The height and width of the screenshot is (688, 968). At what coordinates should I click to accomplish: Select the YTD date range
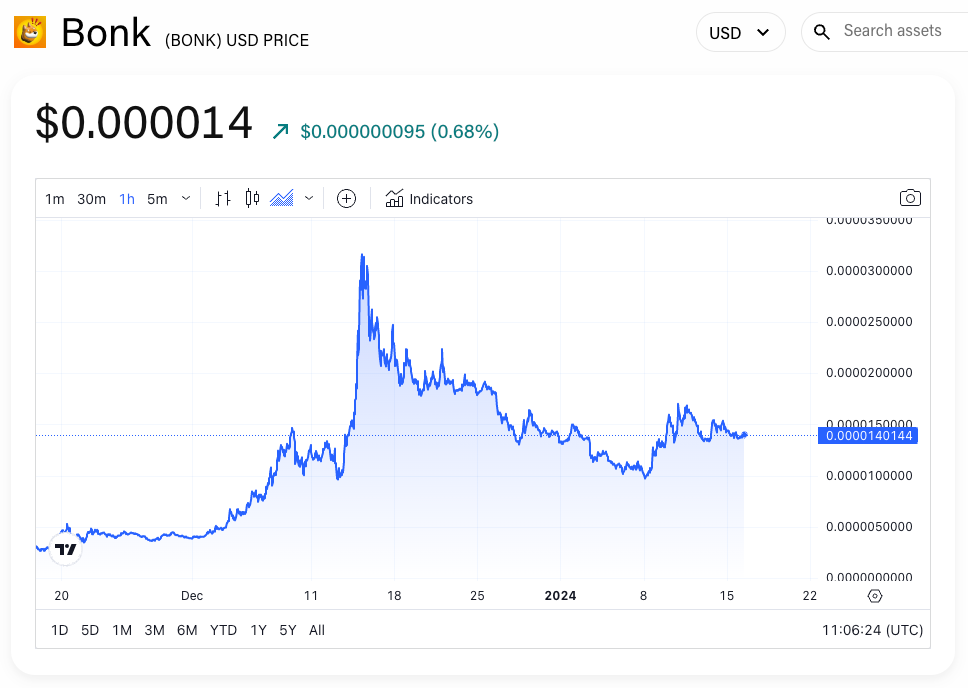point(223,630)
